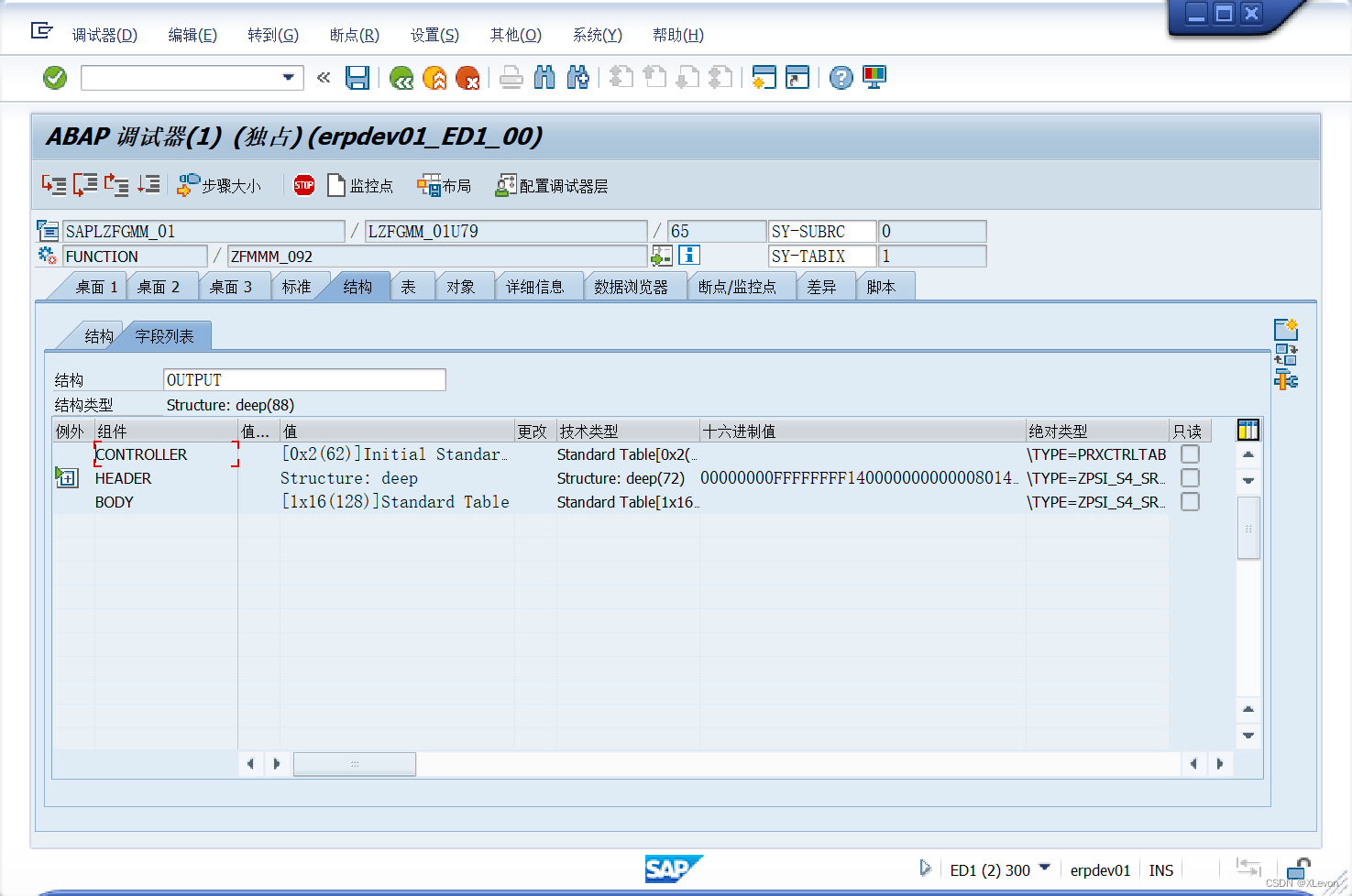Switch to the 断点/监控点 tab
The width and height of the screenshot is (1352, 896).
pos(737,287)
